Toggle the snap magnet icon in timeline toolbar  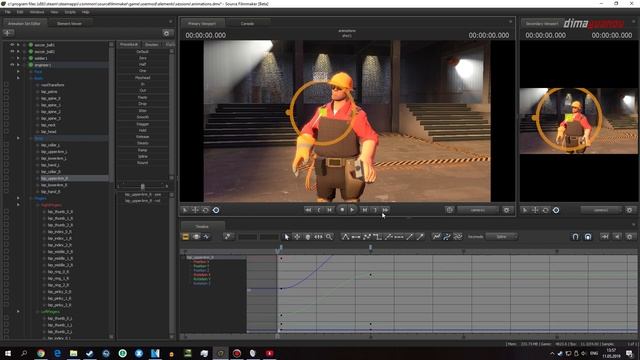[576, 237]
